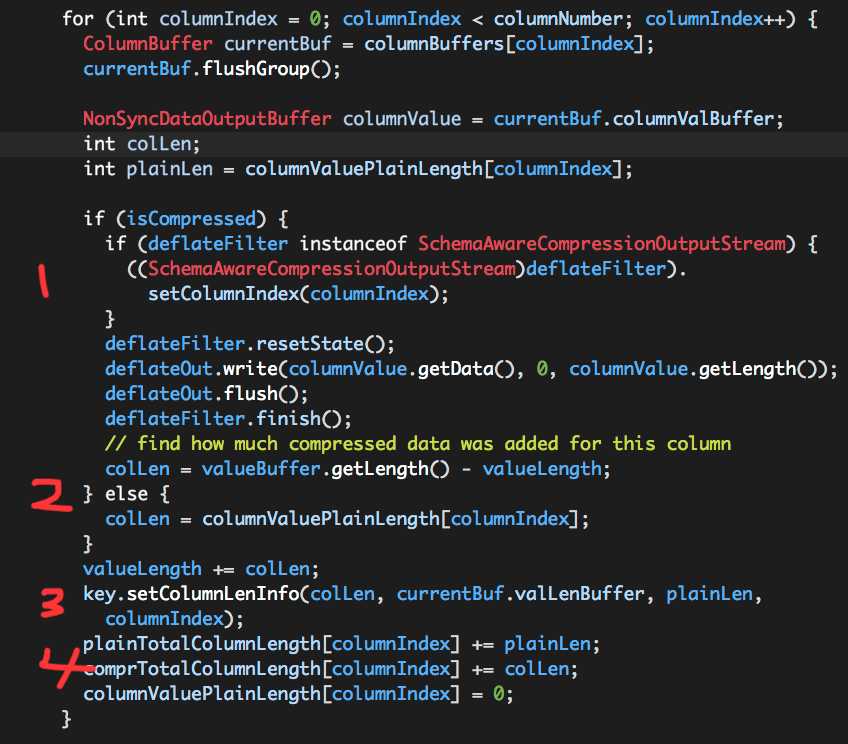This screenshot has width=848, height=744.
Task: Click the highlighted 'int colLen;' line
Action: (142, 144)
